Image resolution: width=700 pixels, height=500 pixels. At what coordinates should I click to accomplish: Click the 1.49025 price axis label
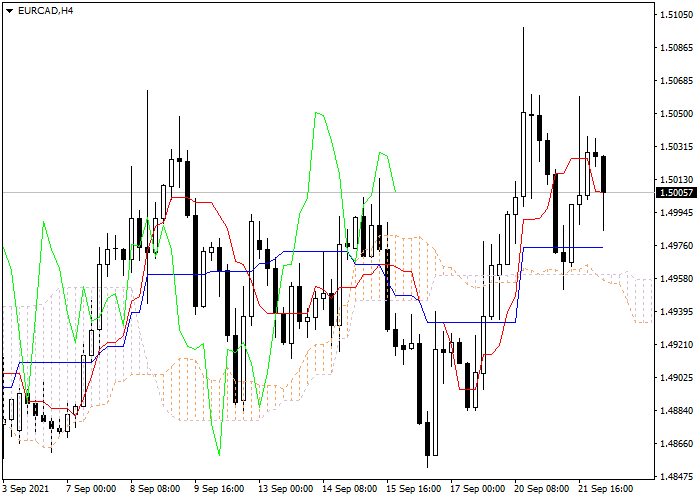coord(676,378)
